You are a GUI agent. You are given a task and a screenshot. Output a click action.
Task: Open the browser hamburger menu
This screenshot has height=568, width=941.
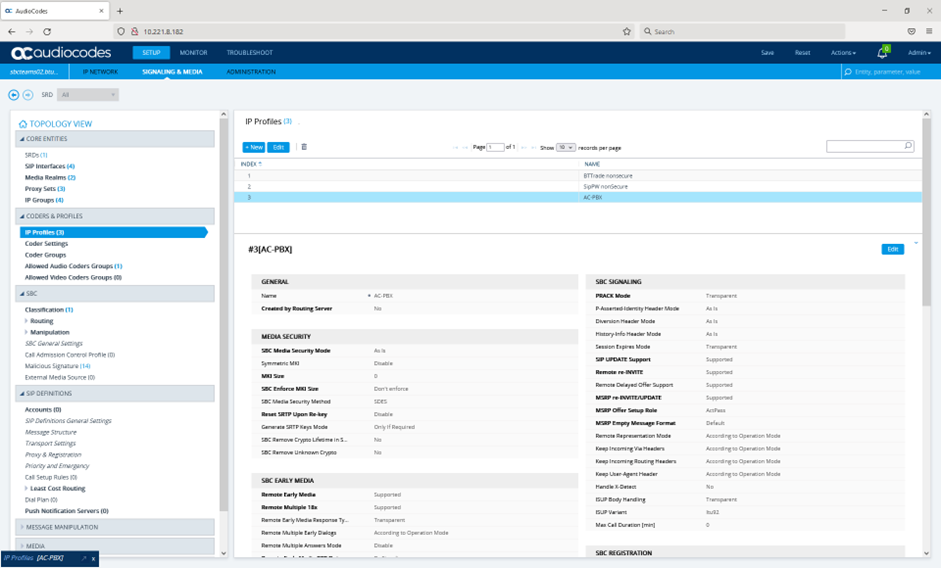click(929, 31)
